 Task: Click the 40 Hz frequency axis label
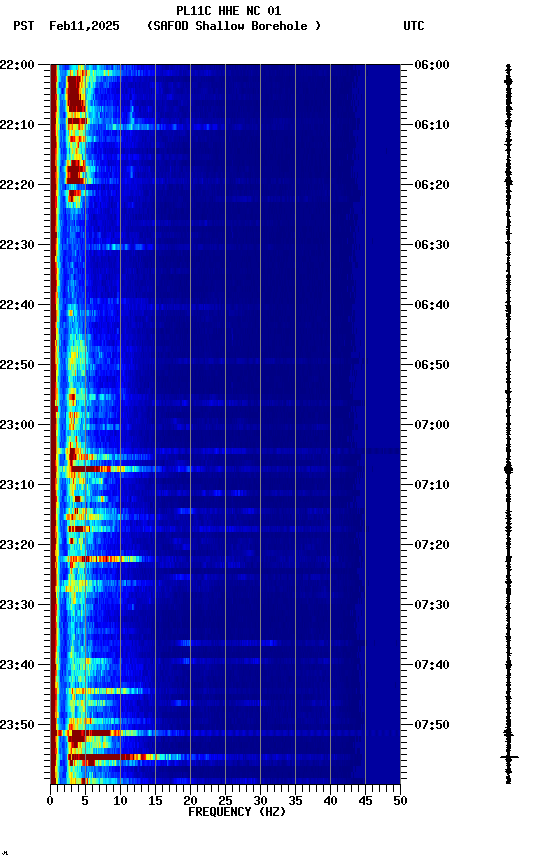click(330, 801)
